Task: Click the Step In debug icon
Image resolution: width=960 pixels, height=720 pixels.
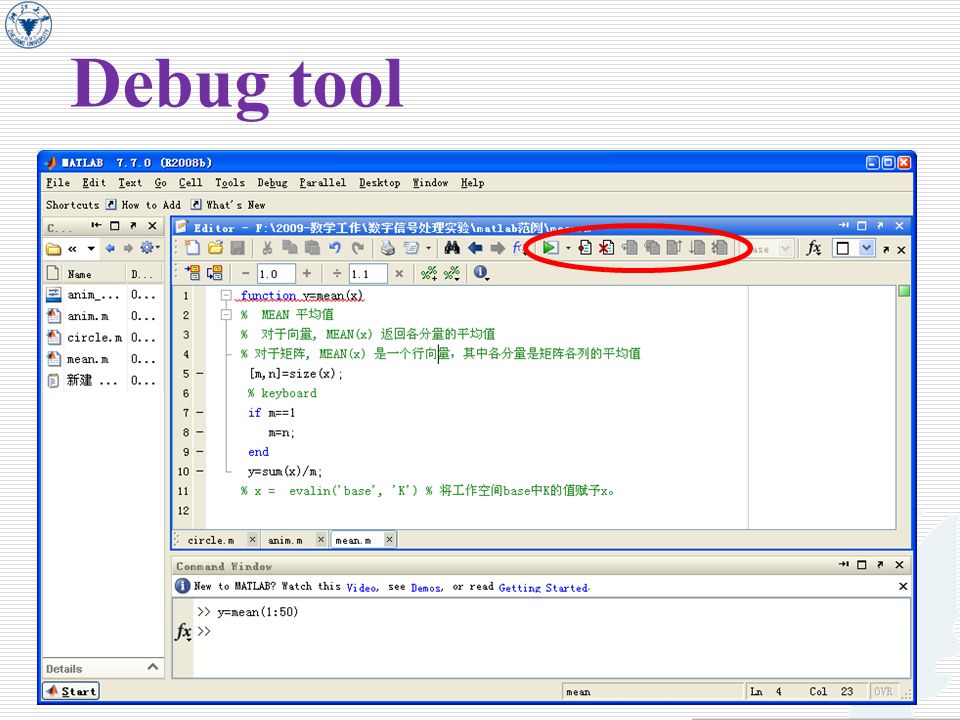Action: click(x=652, y=248)
